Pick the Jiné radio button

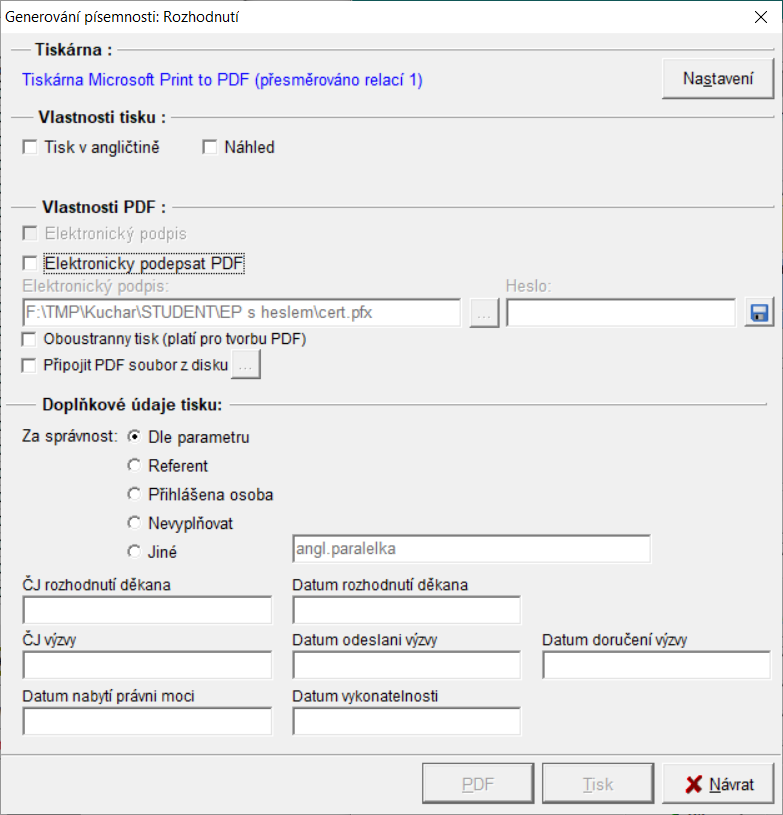coord(134,550)
